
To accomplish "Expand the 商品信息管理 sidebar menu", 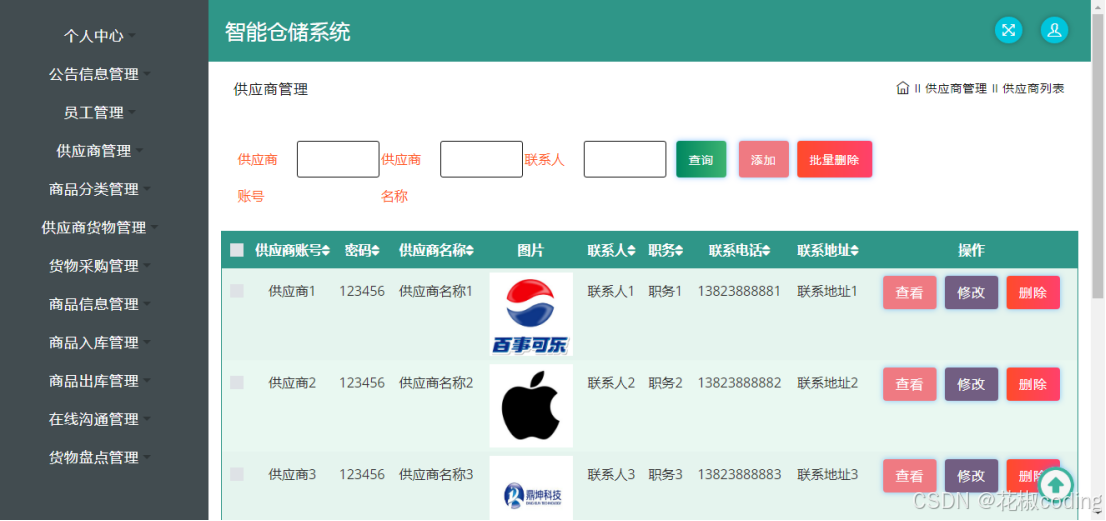I will 99,304.
